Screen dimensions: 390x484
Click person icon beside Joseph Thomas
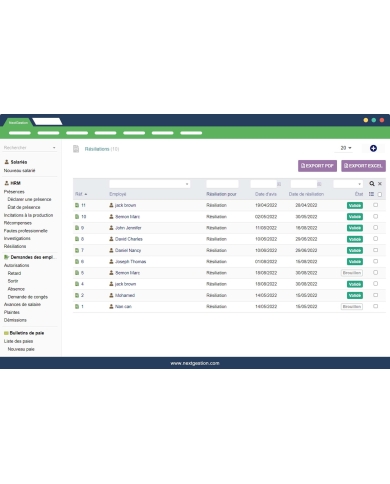tap(111, 261)
